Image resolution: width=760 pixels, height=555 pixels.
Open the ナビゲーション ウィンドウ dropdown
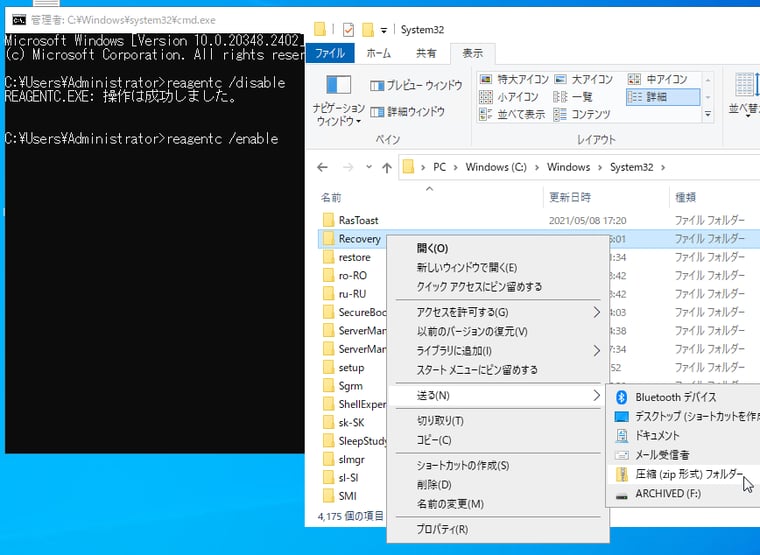[338, 101]
